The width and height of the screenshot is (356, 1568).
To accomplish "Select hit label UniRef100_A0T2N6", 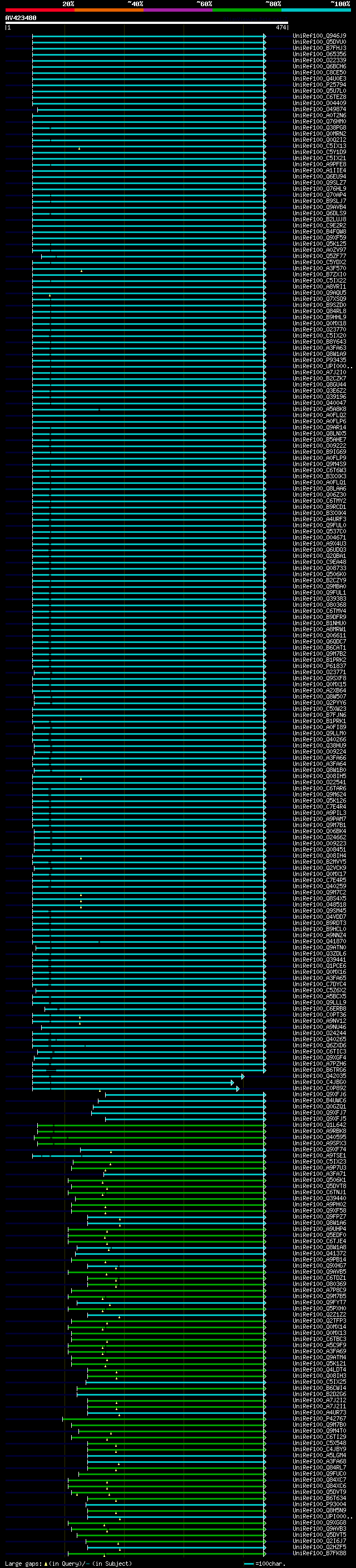I will coord(319,116).
